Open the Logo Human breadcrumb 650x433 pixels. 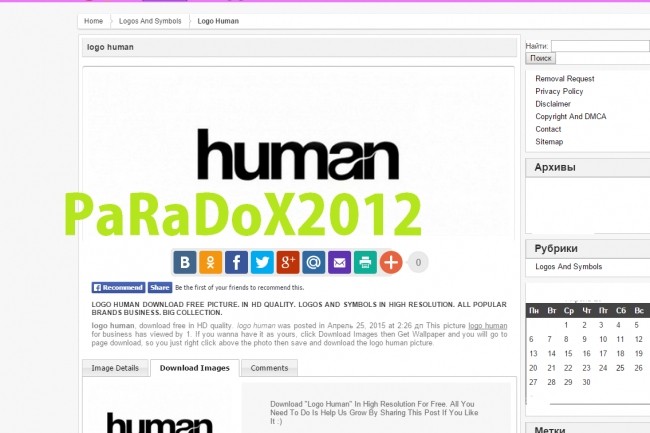click(x=218, y=21)
